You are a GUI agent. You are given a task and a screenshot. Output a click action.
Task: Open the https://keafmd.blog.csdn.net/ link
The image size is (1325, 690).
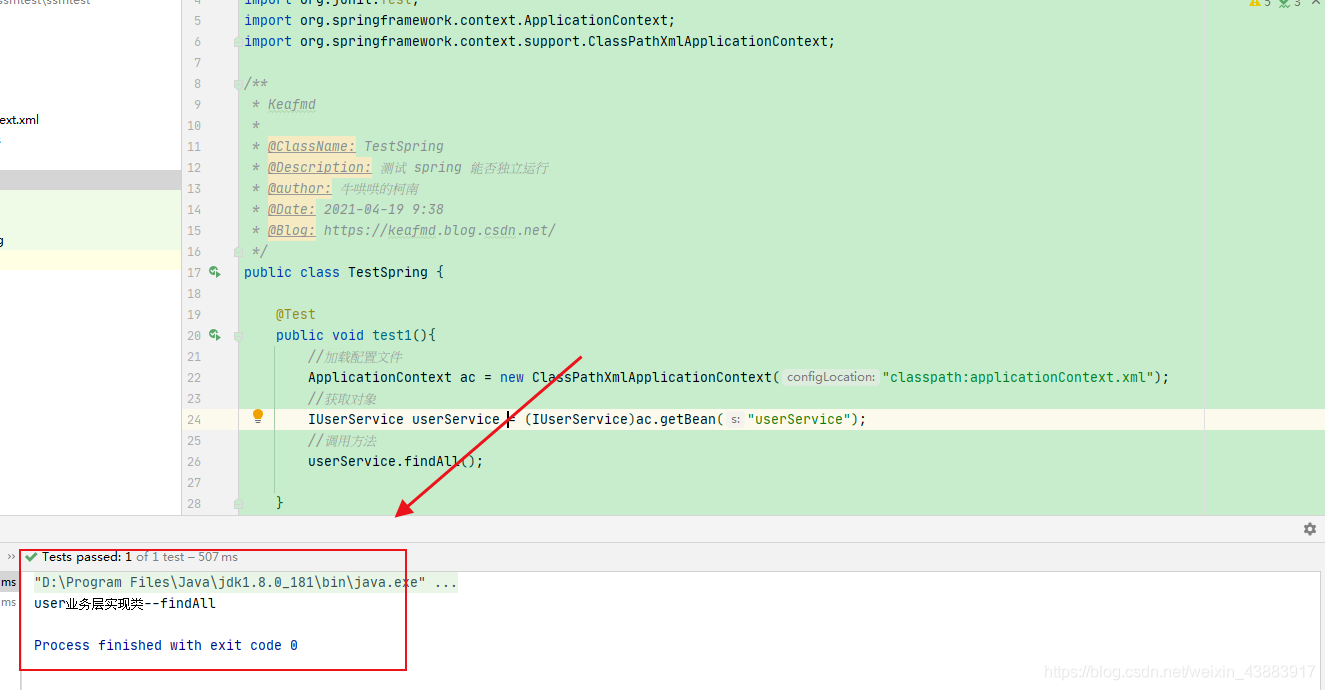[439, 230]
